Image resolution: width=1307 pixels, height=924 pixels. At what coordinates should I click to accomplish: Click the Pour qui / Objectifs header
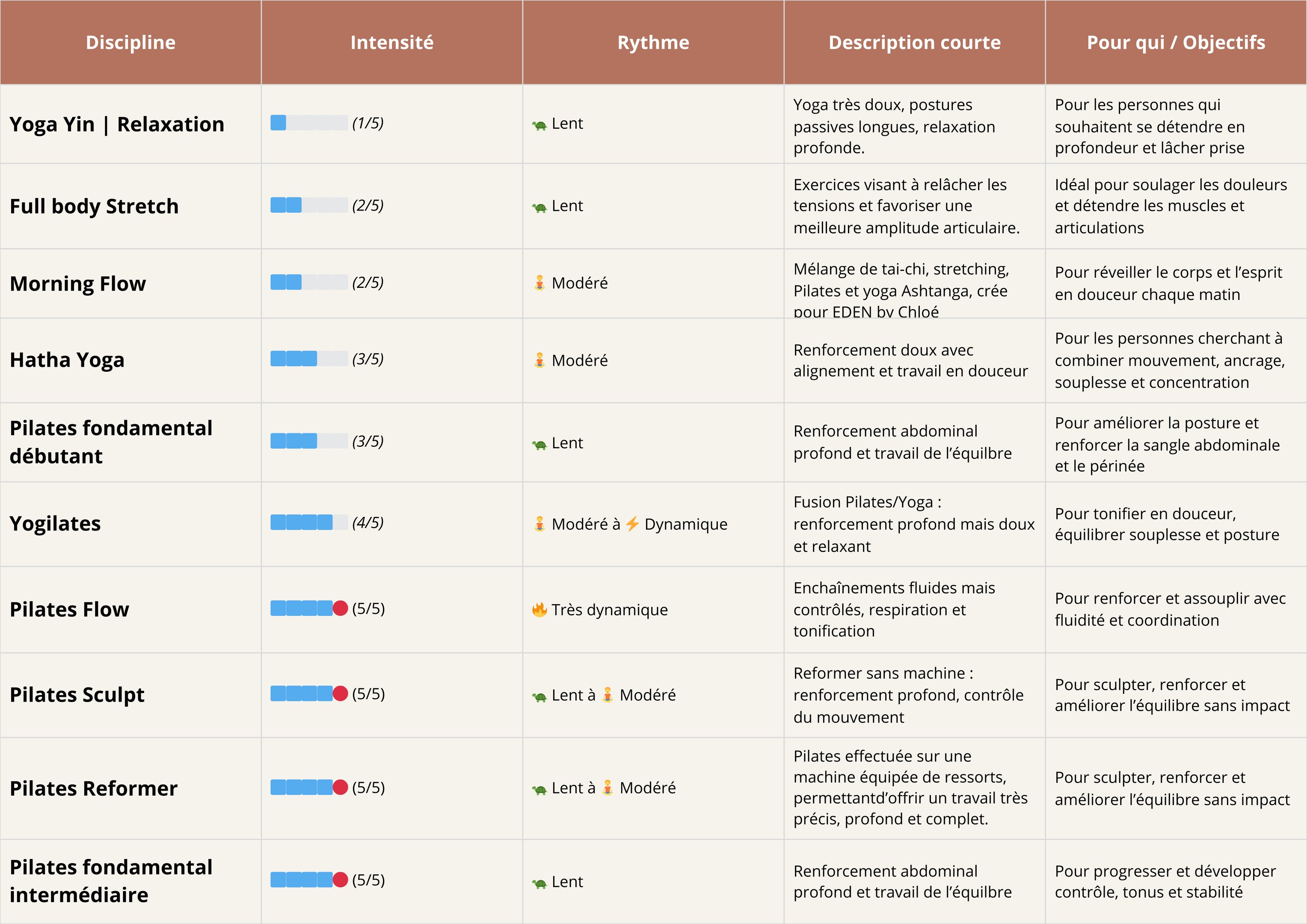point(1176,43)
